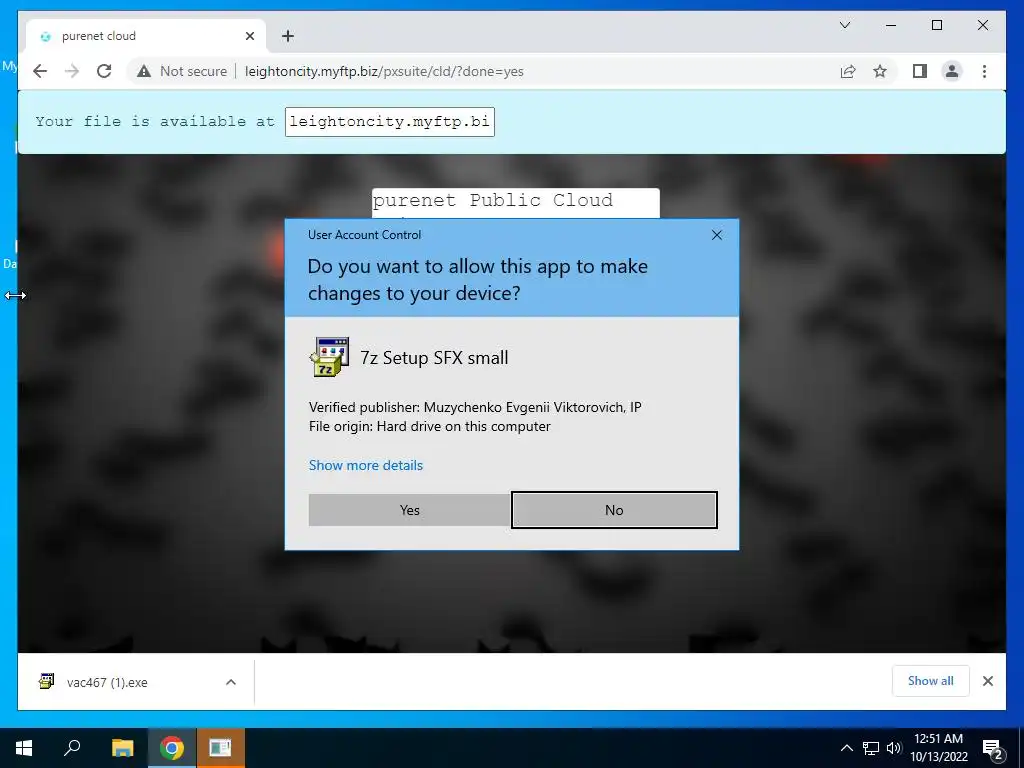Screen dimensions: 1024x768
Task: Click Verified publisher Muzychenko text
Action: tap(475, 408)
